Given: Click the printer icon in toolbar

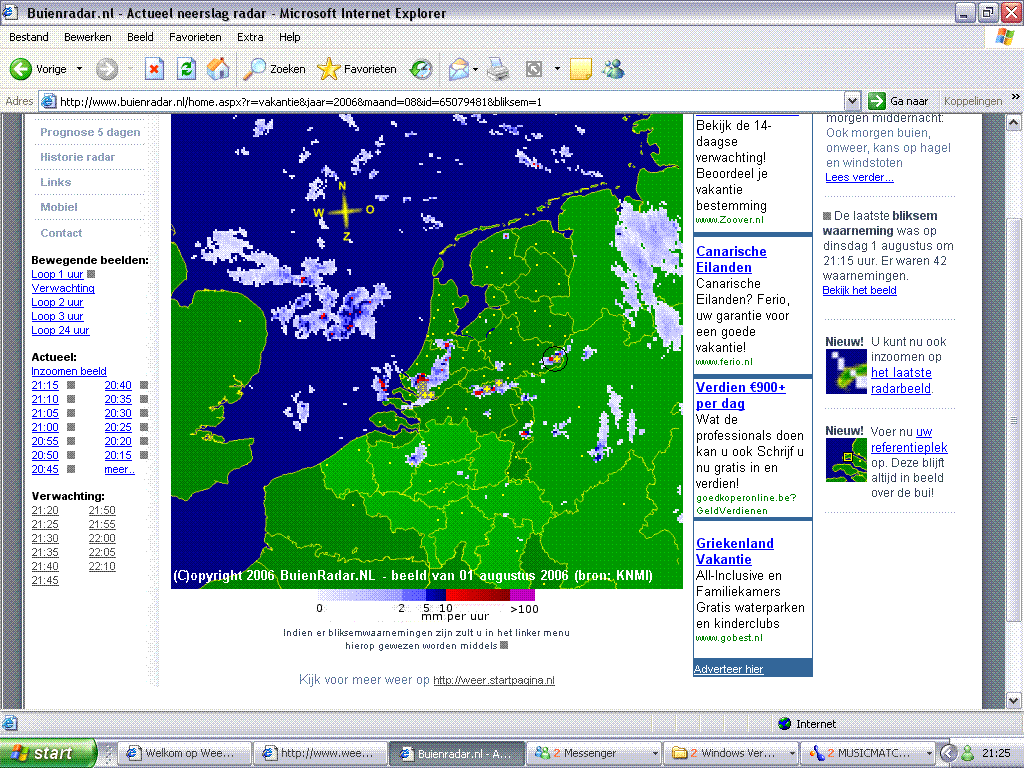Looking at the screenshot, I should pyautogui.click(x=498, y=69).
